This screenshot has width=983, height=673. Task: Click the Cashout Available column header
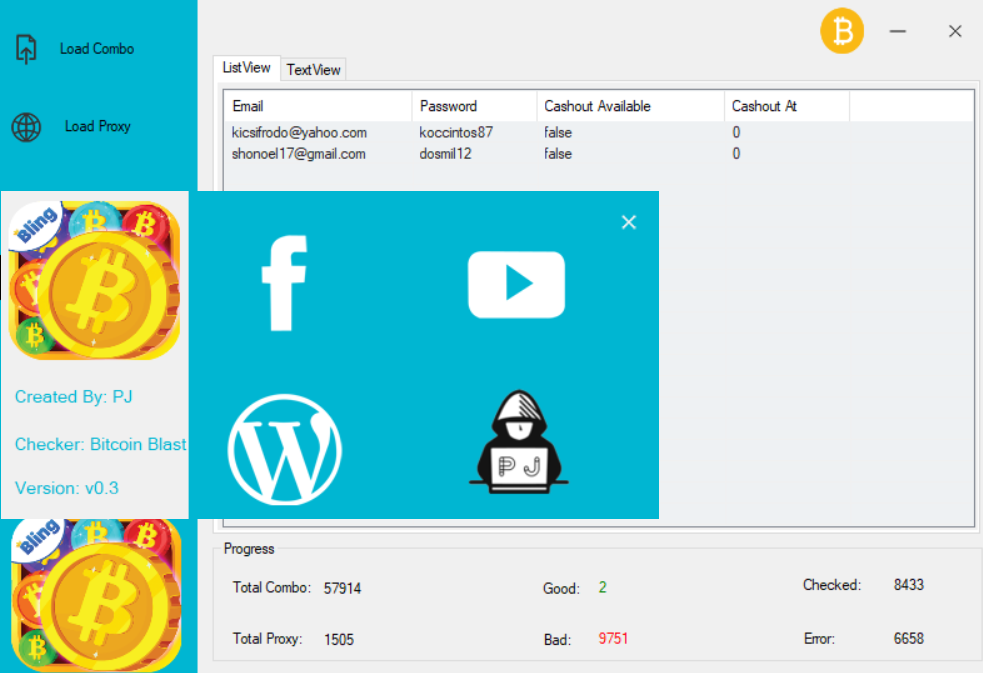631,106
